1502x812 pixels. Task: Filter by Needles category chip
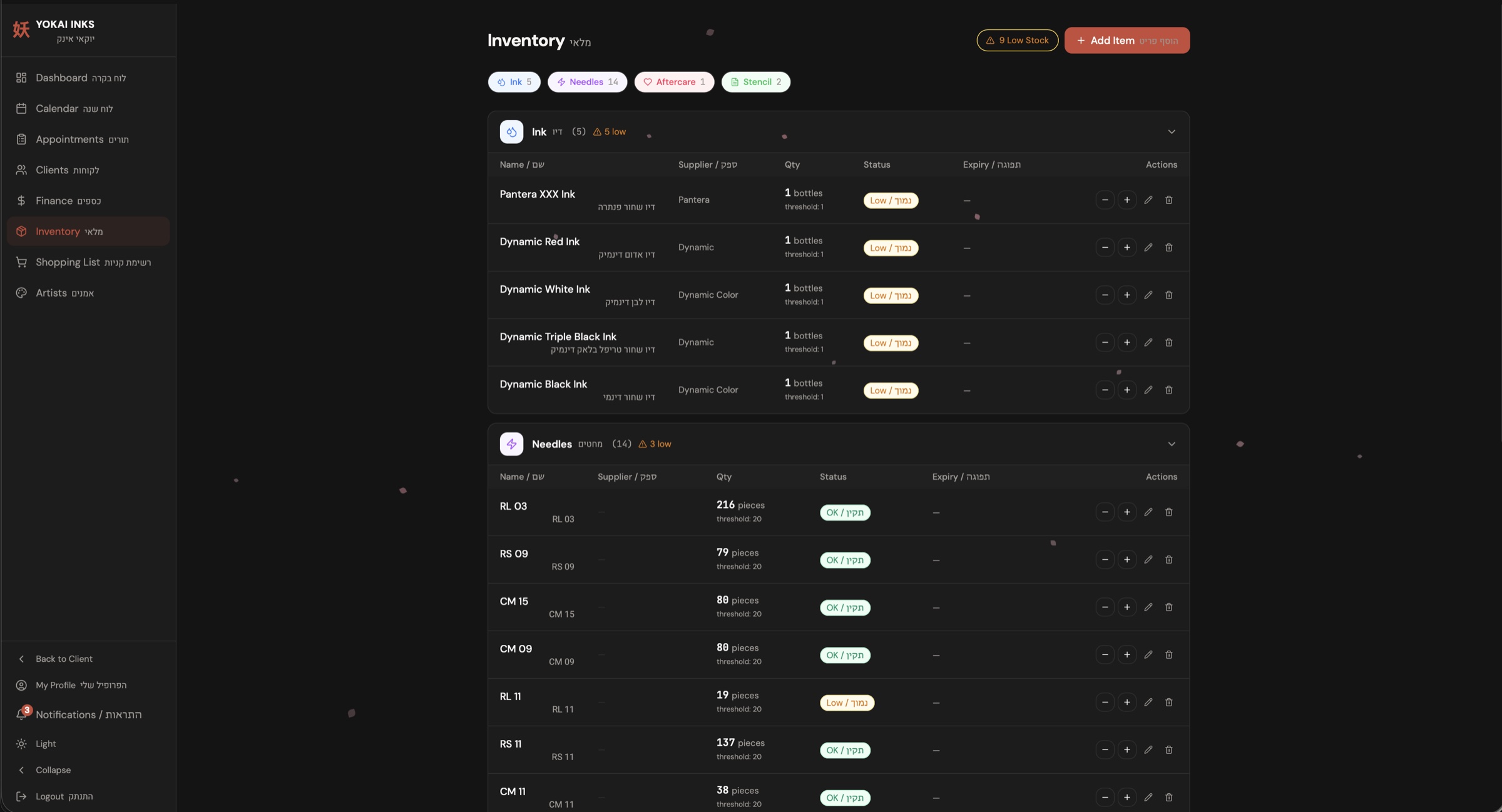587,82
